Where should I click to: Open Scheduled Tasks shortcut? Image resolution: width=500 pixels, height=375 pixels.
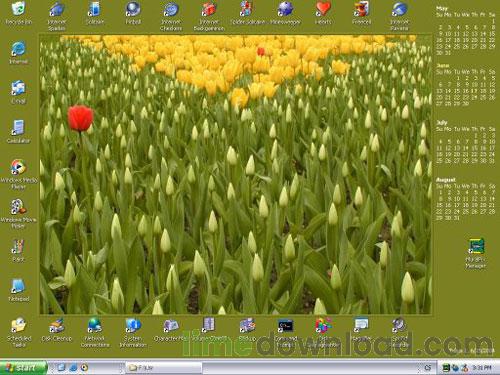[19, 332]
